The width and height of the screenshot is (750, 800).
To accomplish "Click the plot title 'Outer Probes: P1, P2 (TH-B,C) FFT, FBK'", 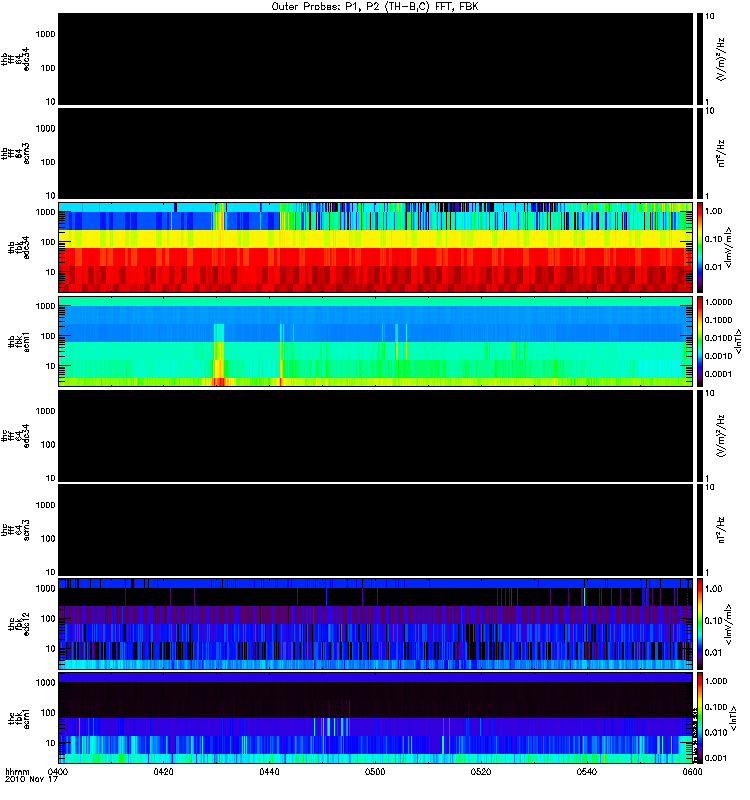I will pyautogui.click(x=375, y=7).
